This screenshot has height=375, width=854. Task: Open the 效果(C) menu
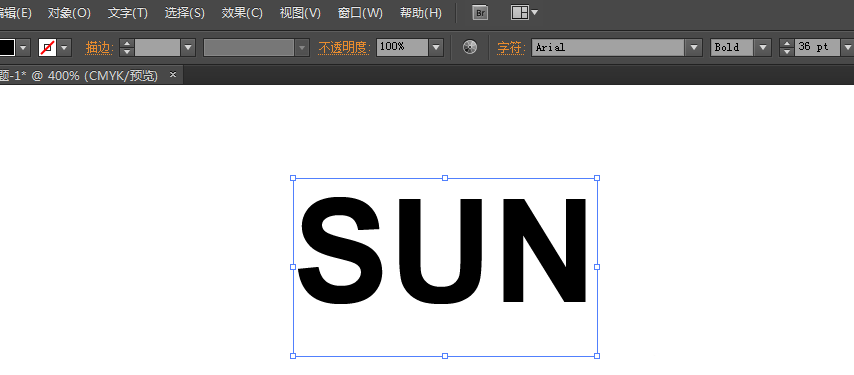(242, 13)
